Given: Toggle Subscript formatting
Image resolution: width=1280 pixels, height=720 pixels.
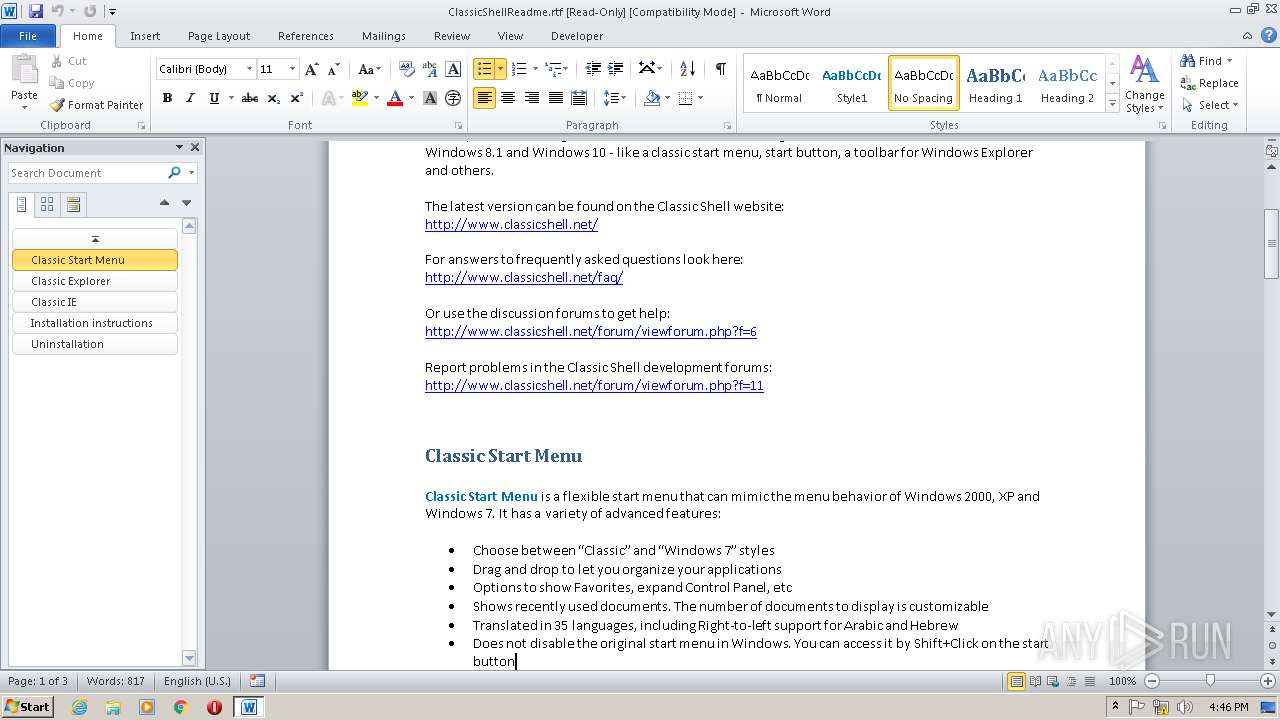Looking at the screenshot, I should [x=274, y=98].
